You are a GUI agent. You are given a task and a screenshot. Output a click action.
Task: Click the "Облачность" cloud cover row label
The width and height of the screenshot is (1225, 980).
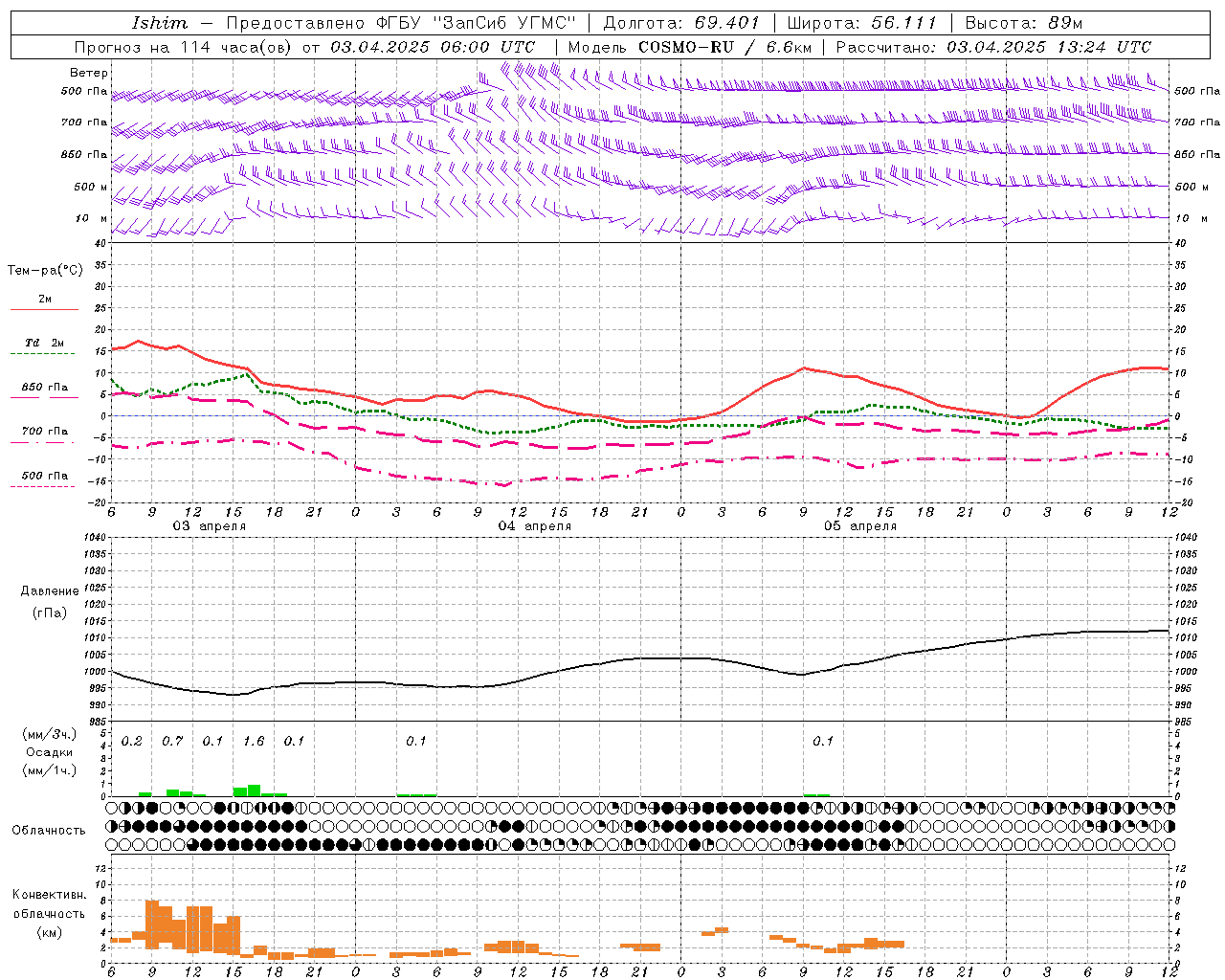click(x=49, y=830)
